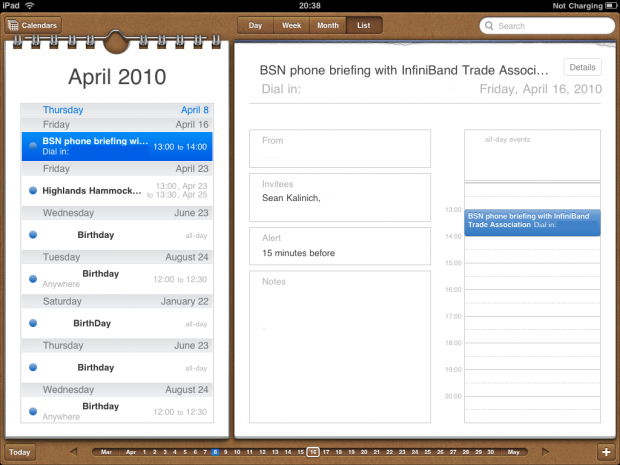Click the magnifier icon in Search
Screen dimensions: 620x465
pos(489,26)
